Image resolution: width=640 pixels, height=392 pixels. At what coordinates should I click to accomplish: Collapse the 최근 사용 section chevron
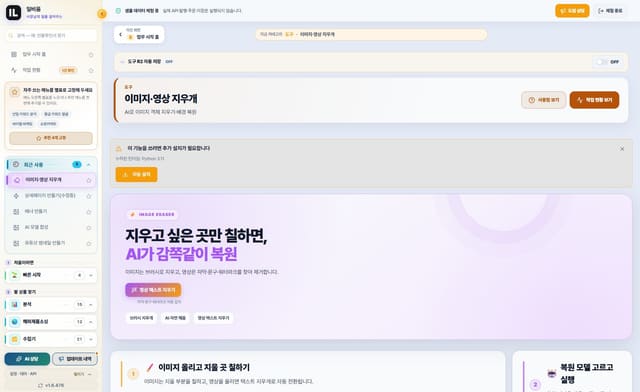89,165
